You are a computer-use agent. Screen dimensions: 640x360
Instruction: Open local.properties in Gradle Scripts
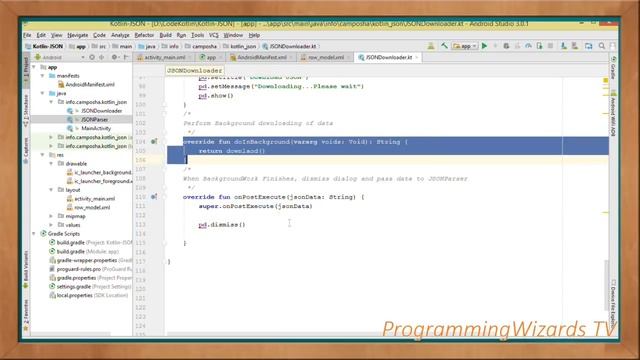[74, 296]
